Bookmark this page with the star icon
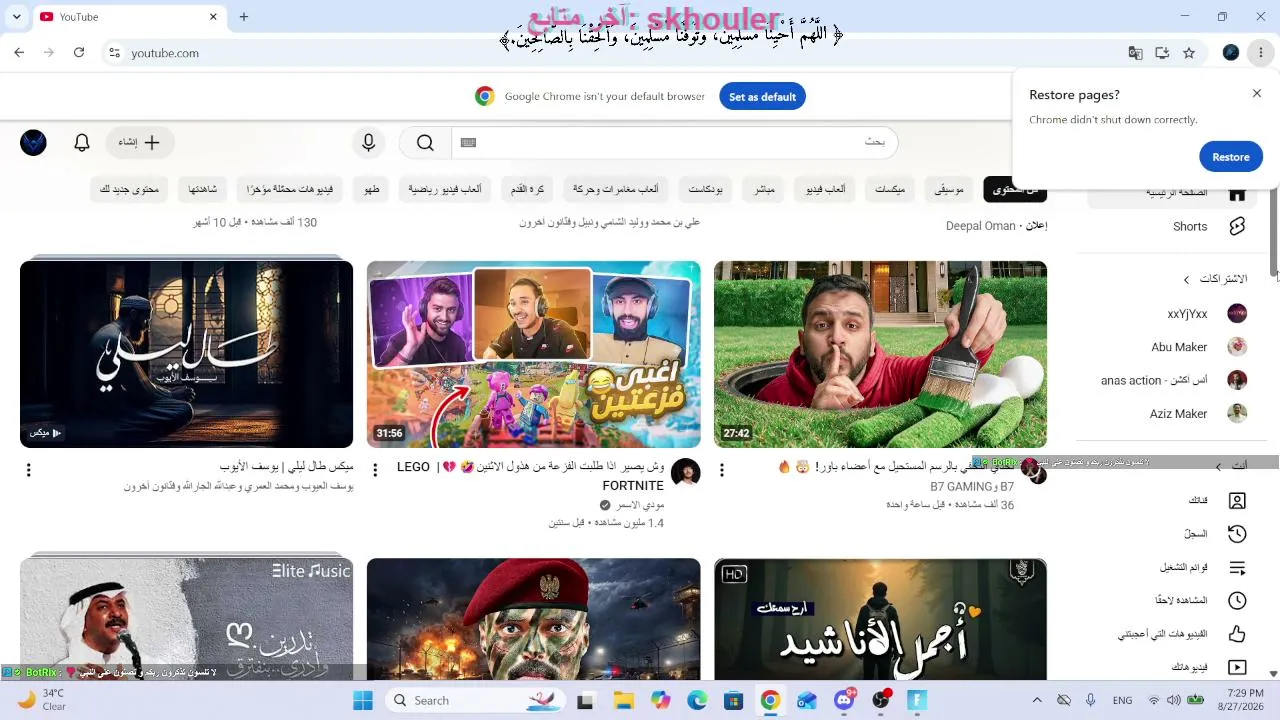This screenshot has height=720, width=1280. coord(1189,53)
